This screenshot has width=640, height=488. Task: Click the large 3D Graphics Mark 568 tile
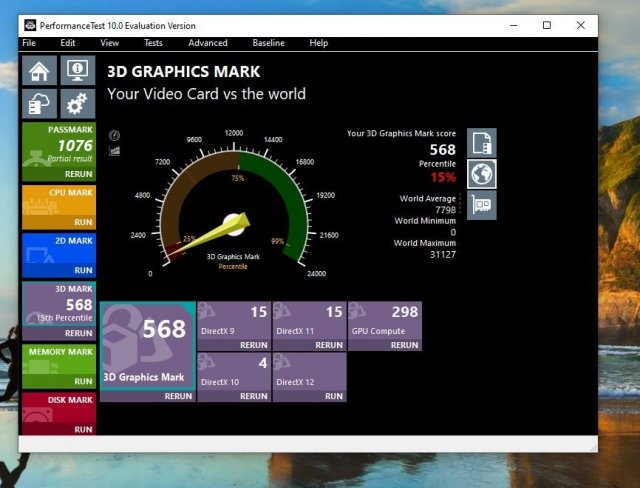(x=148, y=346)
